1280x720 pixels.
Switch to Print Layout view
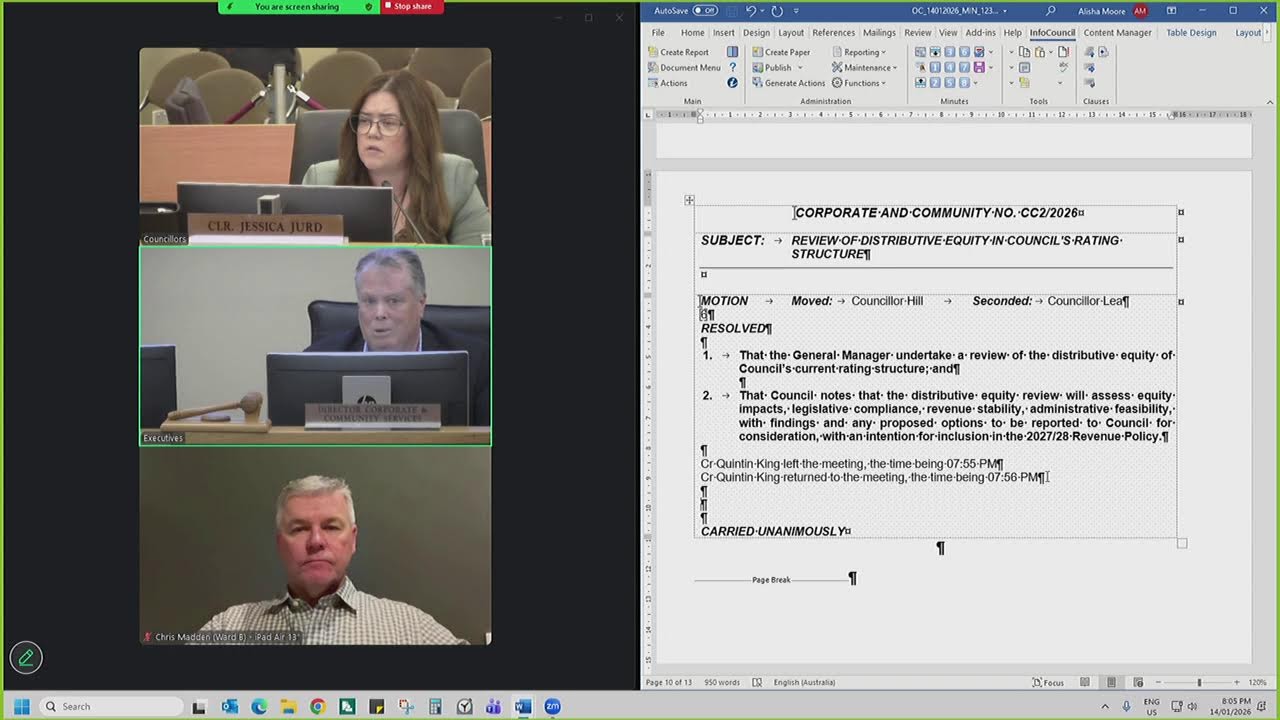tap(1111, 682)
